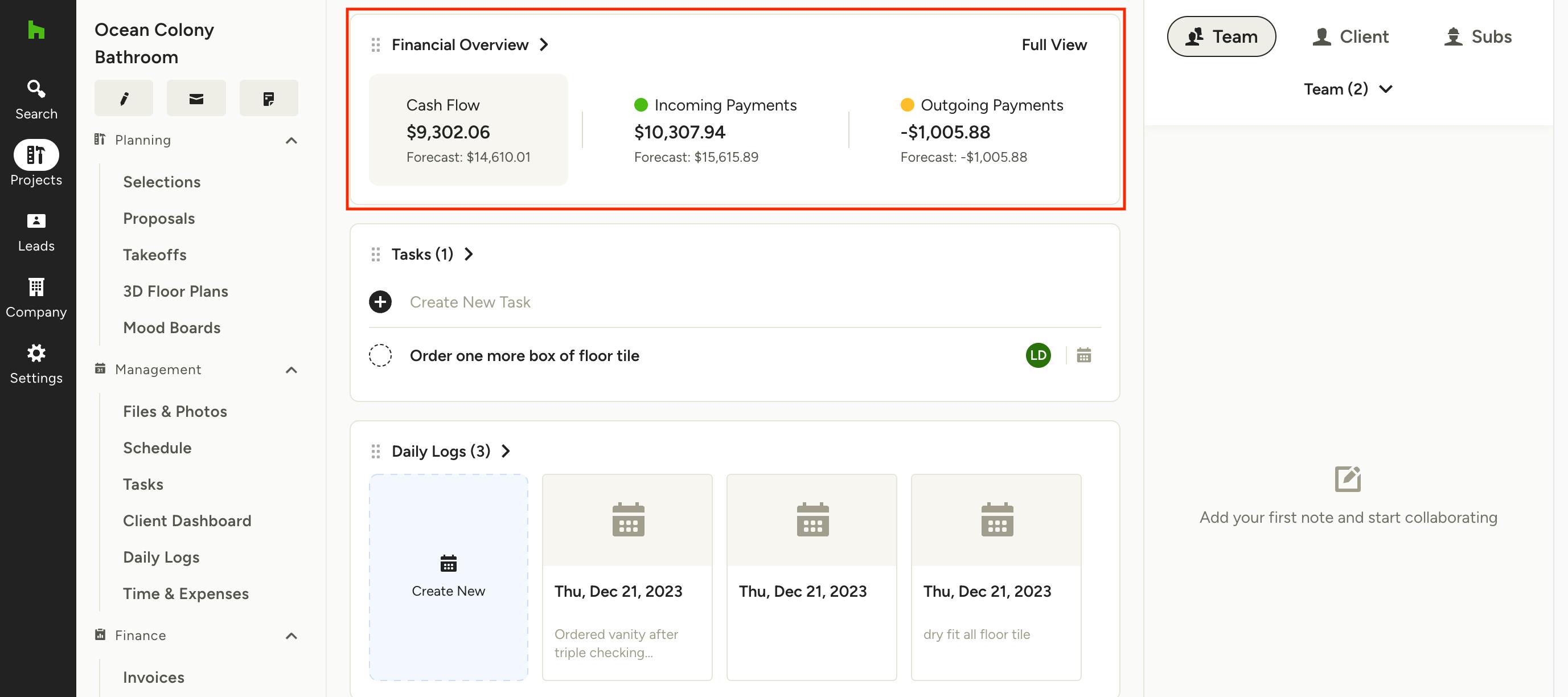Click the task title 'Order one more box of floor tile'
The height and width of the screenshot is (697, 1568).
[524, 355]
